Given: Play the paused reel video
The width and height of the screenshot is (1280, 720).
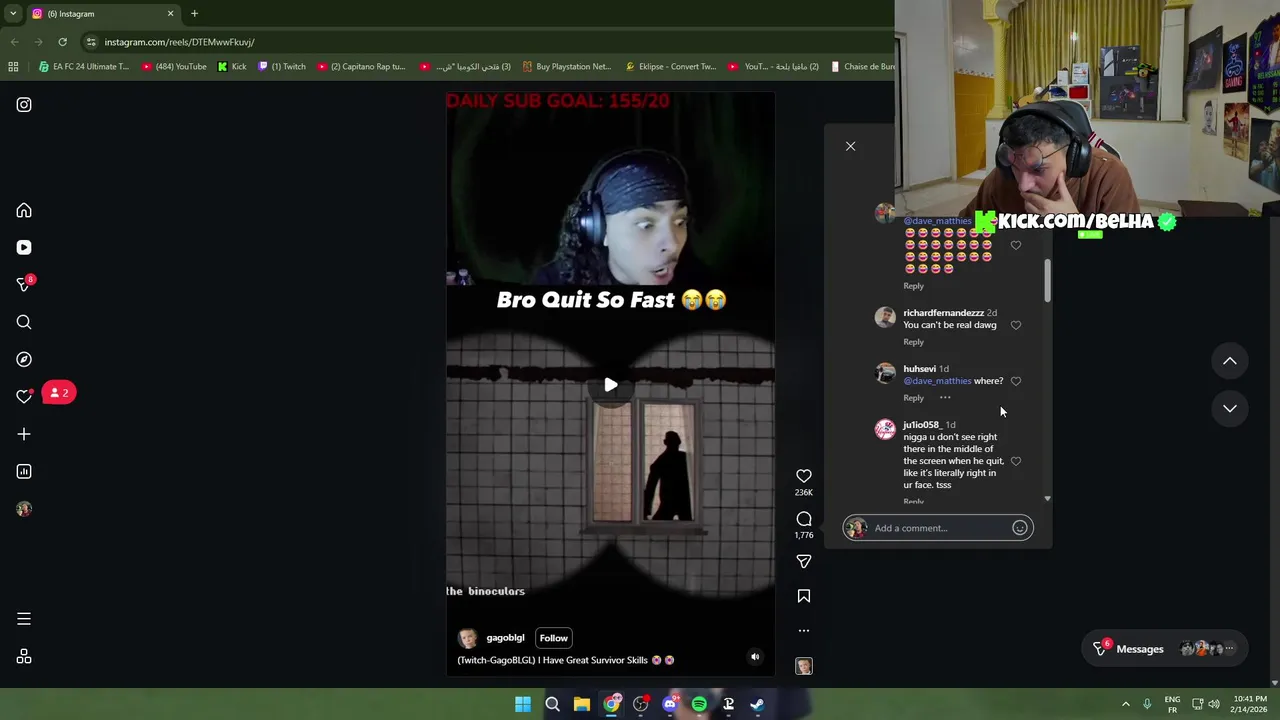Looking at the screenshot, I should coord(611,385).
